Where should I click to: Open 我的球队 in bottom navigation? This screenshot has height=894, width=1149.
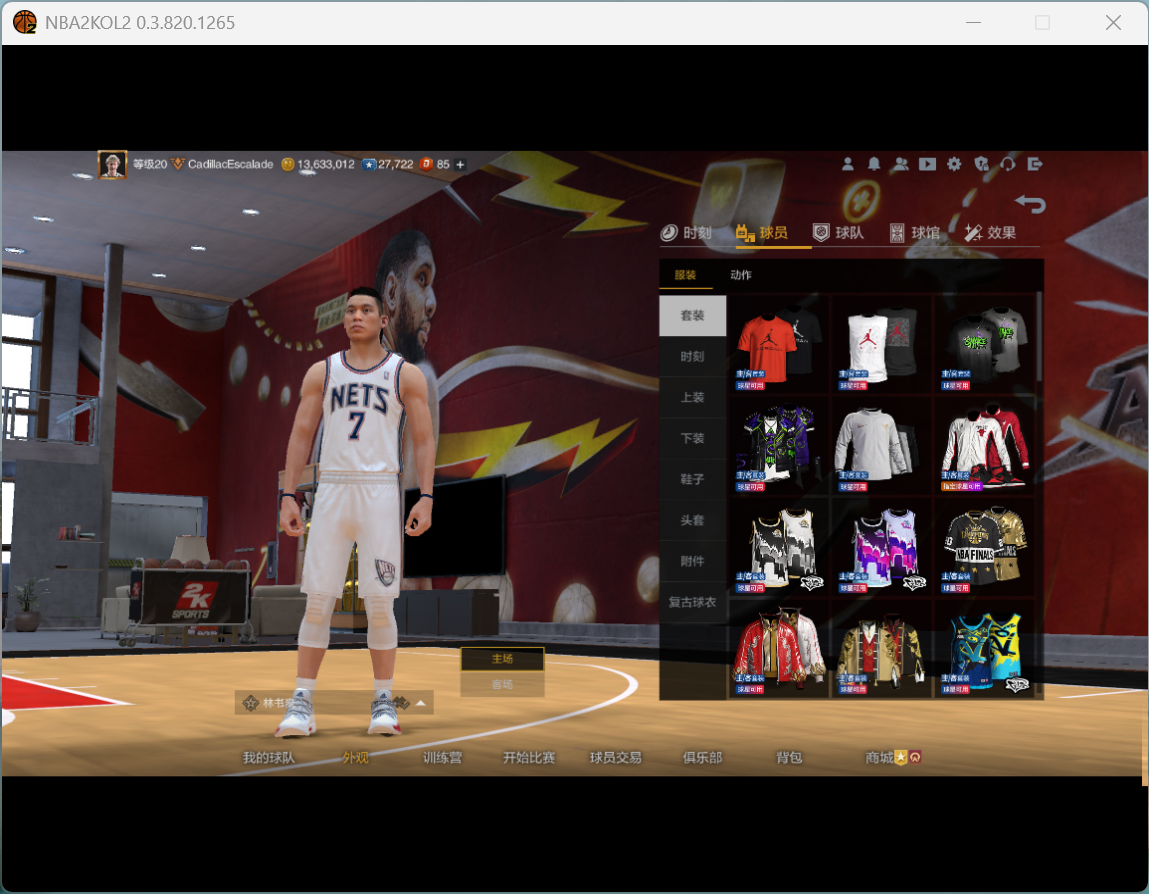click(x=269, y=758)
